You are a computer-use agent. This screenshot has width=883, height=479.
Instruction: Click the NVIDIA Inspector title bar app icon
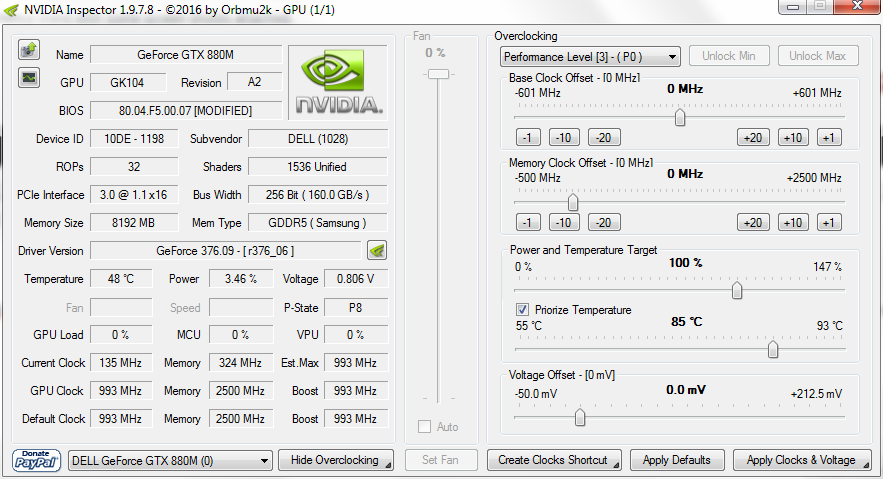coord(10,7)
